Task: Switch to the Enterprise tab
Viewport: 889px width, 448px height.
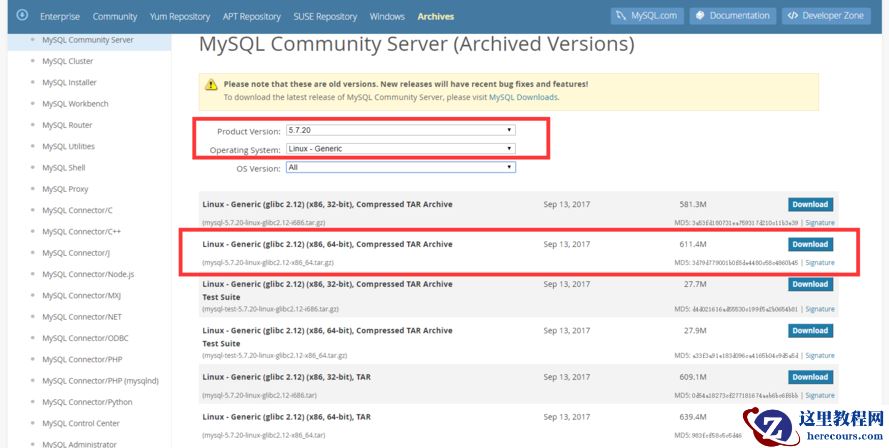Action: pyautogui.click(x=60, y=16)
